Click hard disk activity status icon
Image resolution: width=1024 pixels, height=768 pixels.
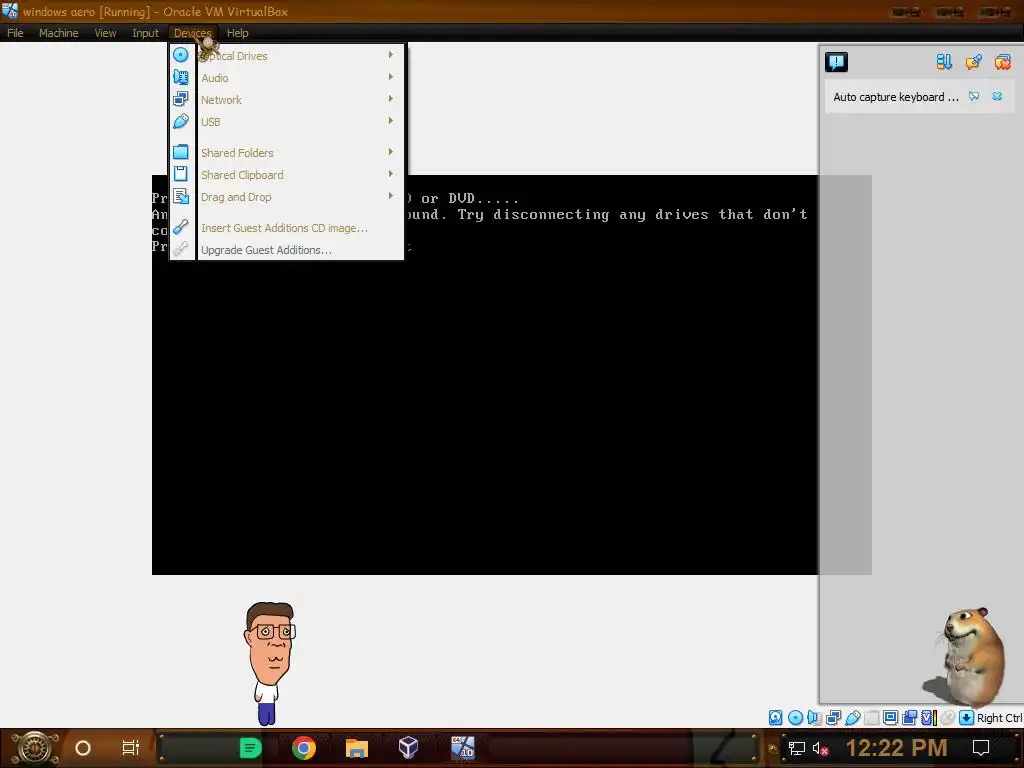coord(775,718)
